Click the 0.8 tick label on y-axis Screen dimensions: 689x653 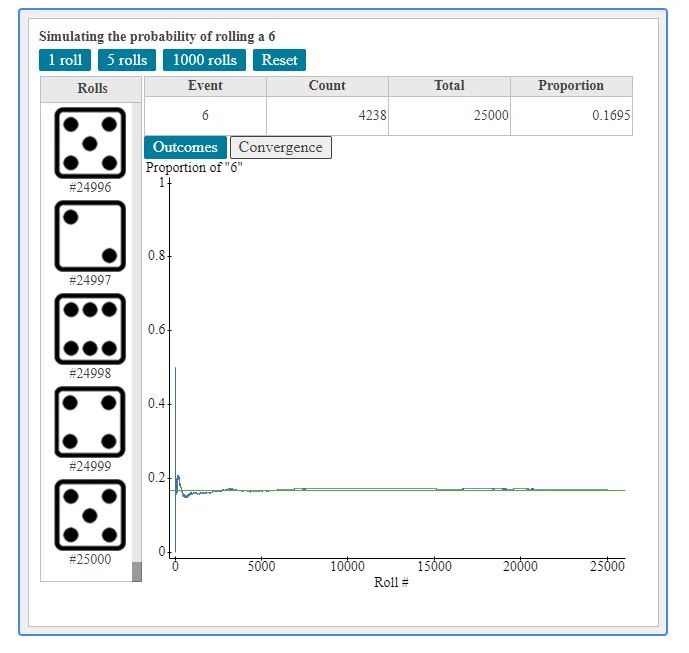click(156, 255)
